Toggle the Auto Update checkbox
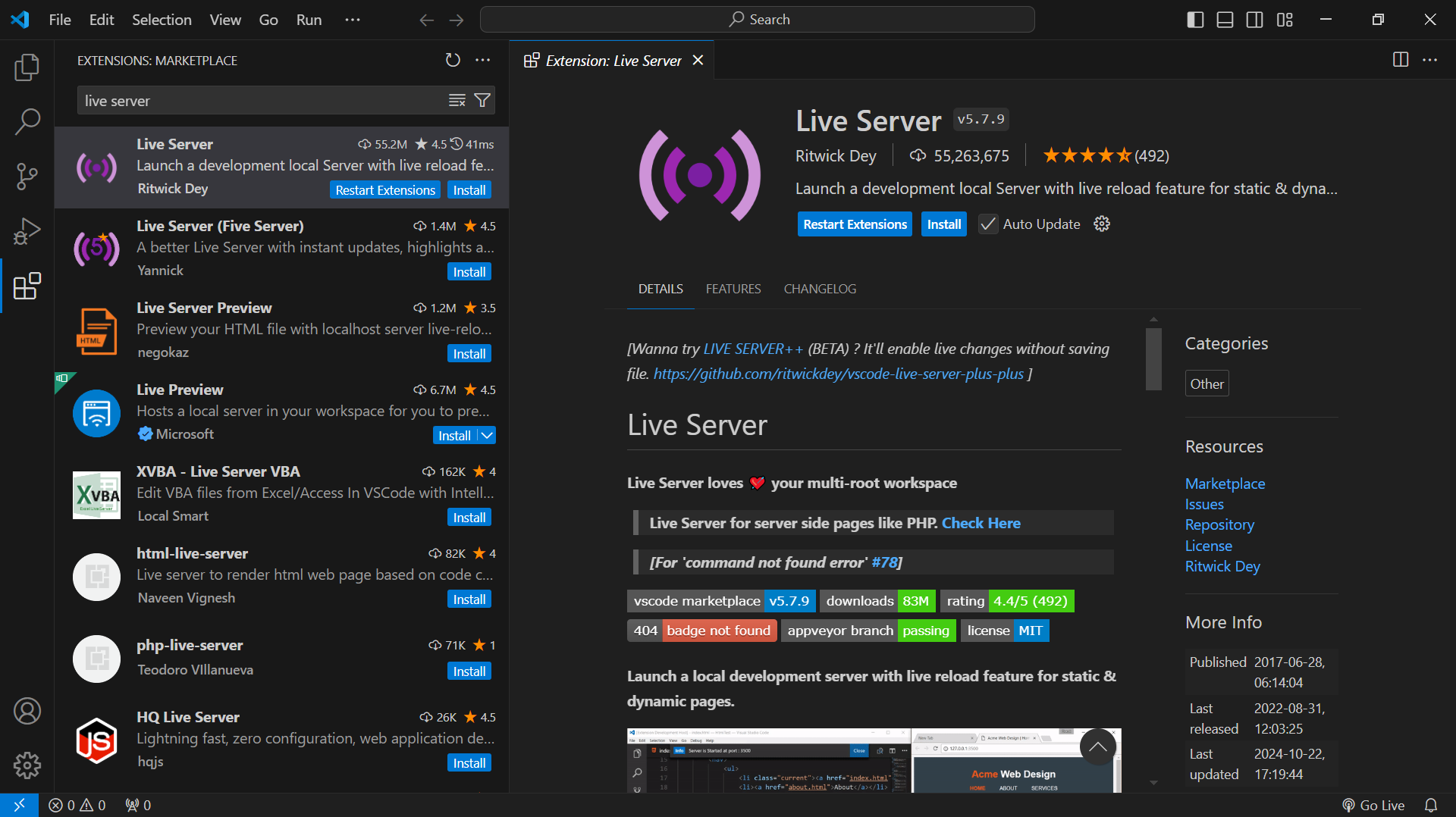Screen dimensions: 1456x817 click(987, 224)
